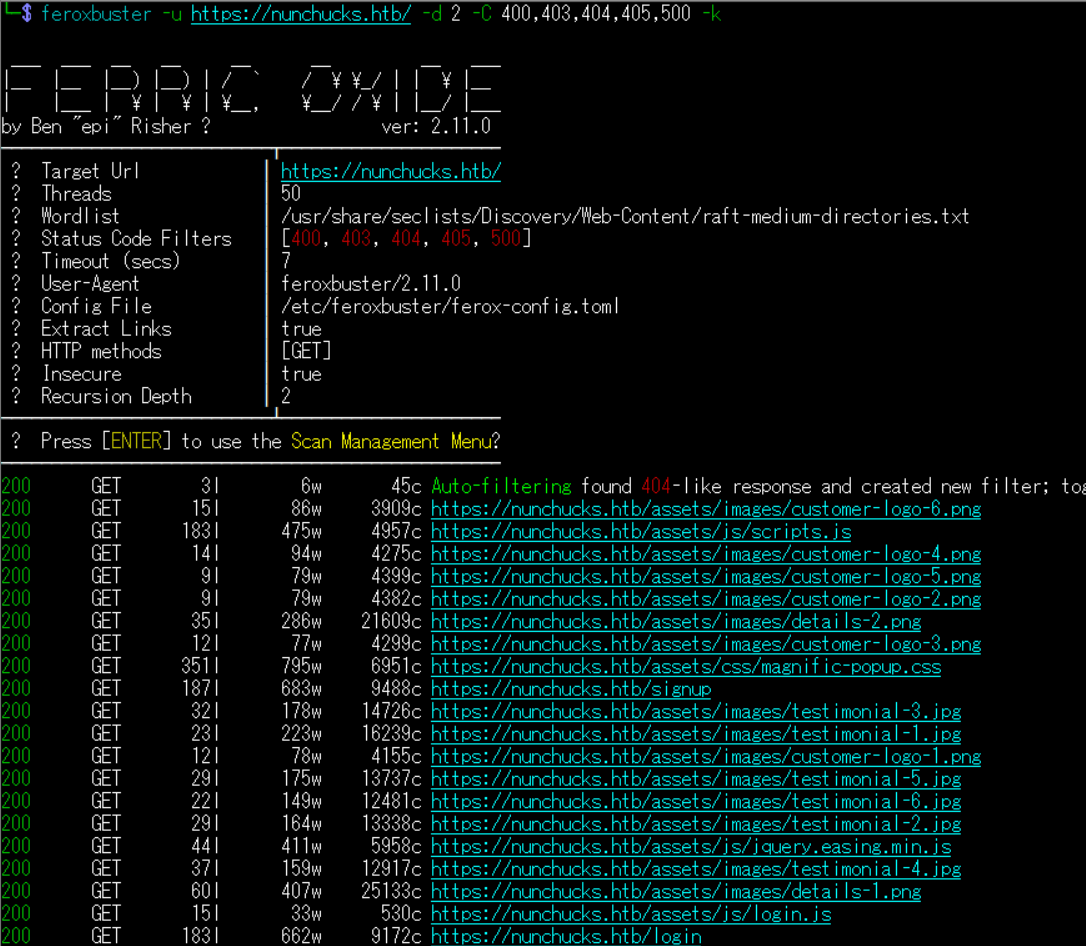Open the customer-logo-6.png image link

click(705, 509)
